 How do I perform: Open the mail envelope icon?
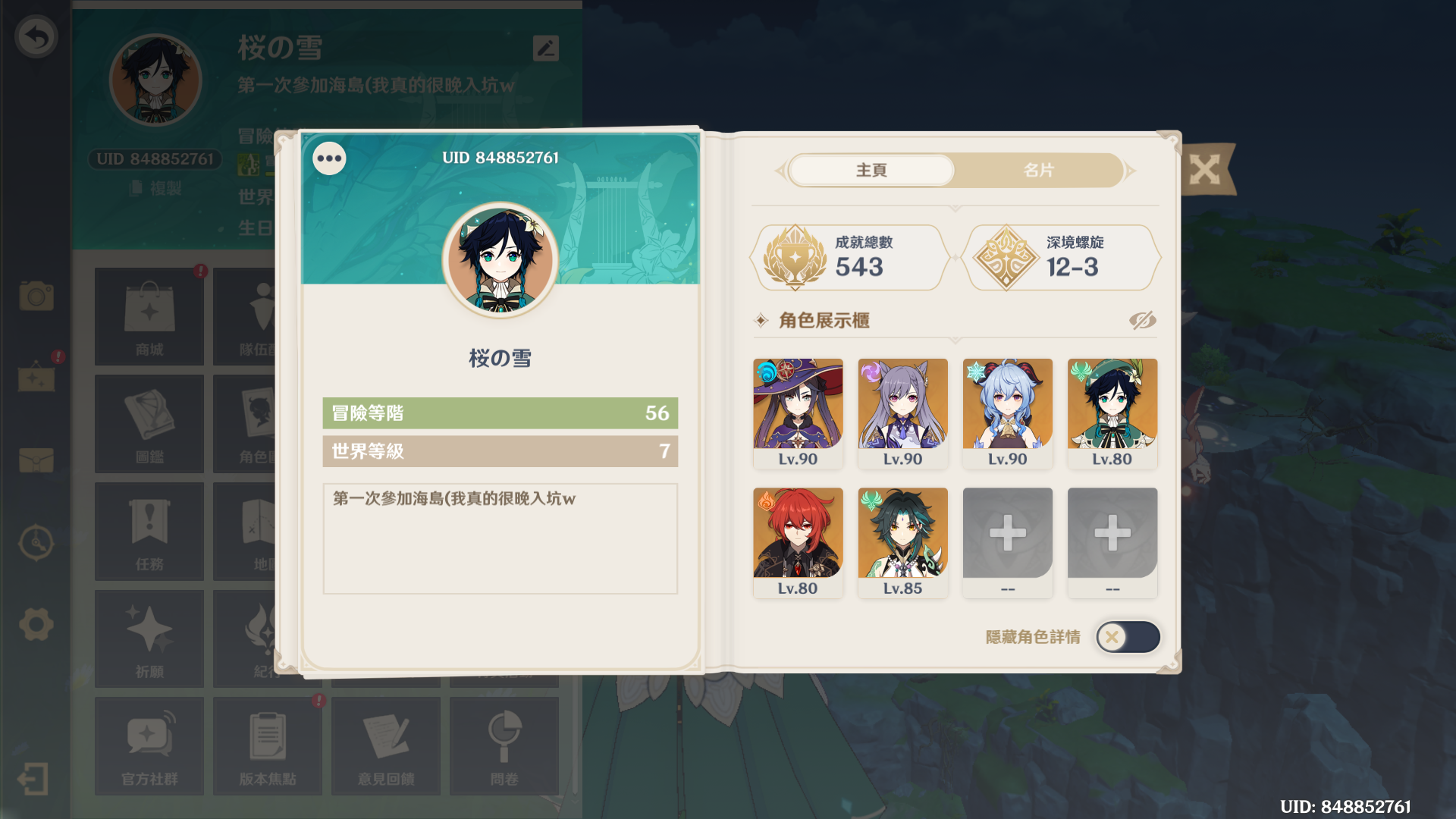(36, 460)
